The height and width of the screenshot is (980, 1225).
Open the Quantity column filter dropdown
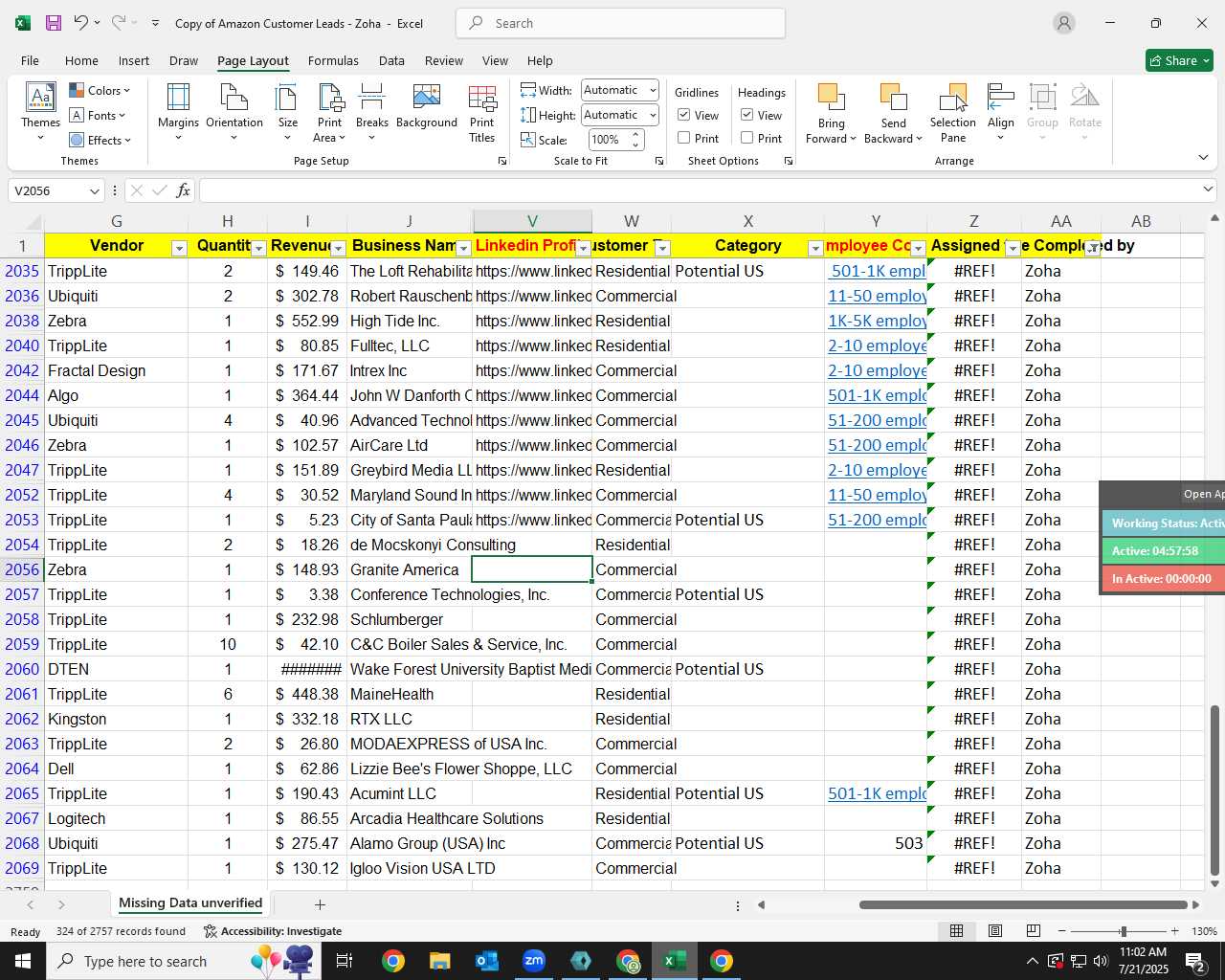pos(258,249)
